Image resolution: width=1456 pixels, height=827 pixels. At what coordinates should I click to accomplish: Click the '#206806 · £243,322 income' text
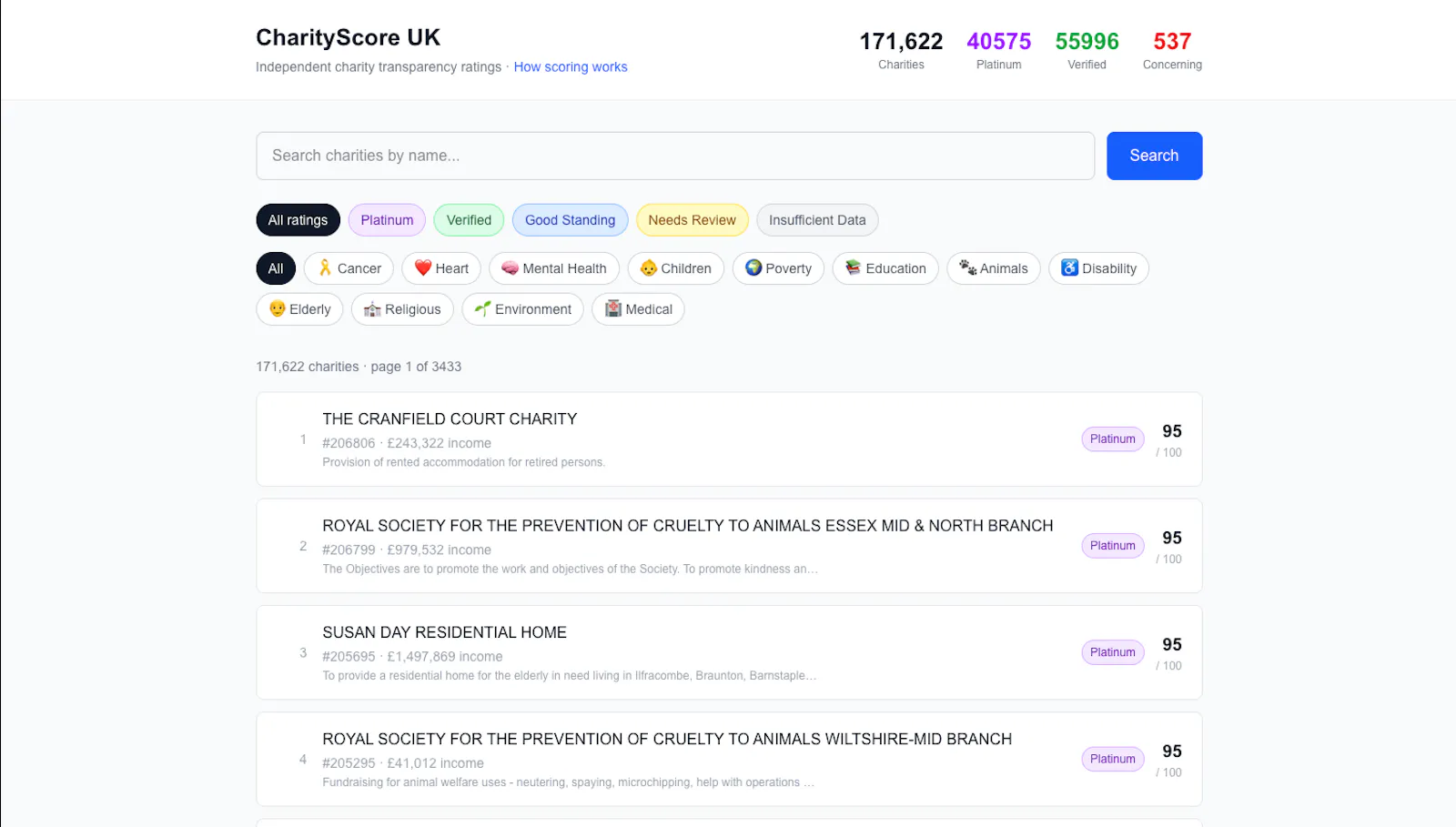pyautogui.click(x=407, y=443)
